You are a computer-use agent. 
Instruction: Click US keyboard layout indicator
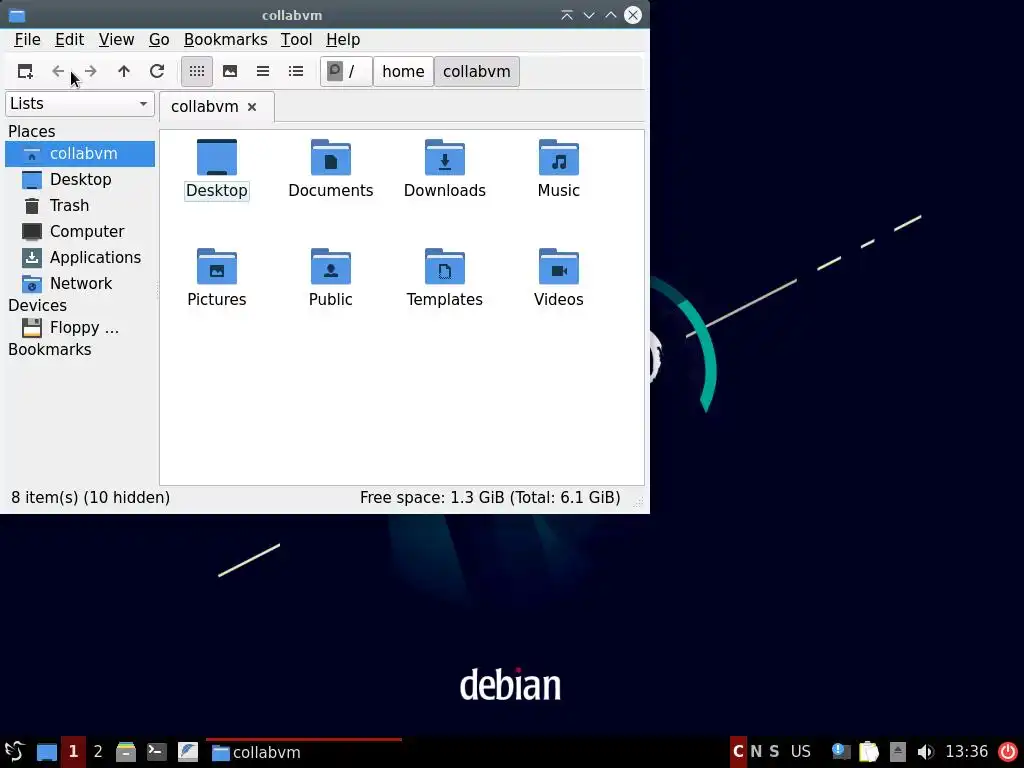click(801, 752)
